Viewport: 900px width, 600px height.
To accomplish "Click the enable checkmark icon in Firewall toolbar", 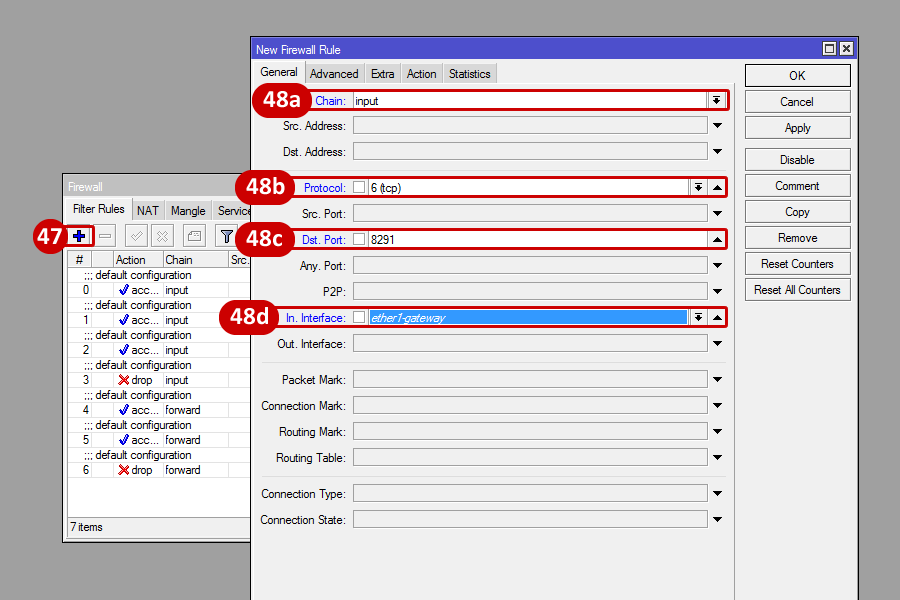I will (x=137, y=236).
